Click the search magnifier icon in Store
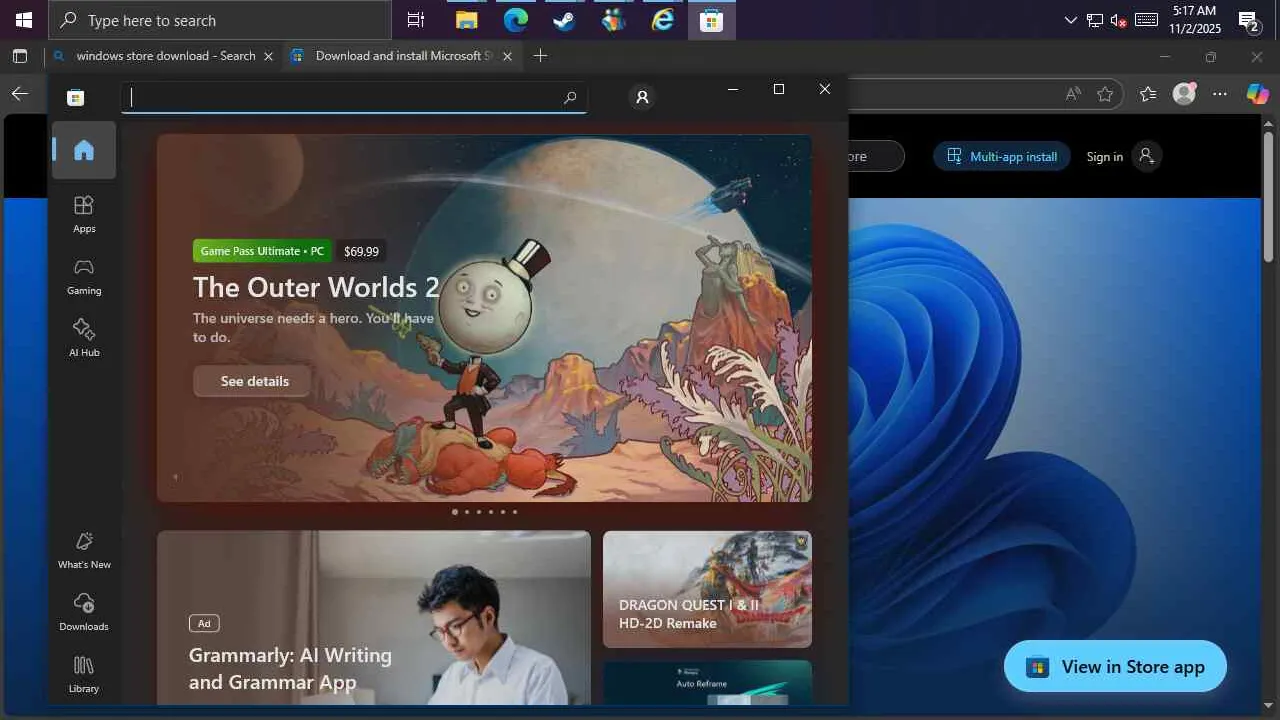The height and width of the screenshot is (720, 1280). (x=570, y=98)
